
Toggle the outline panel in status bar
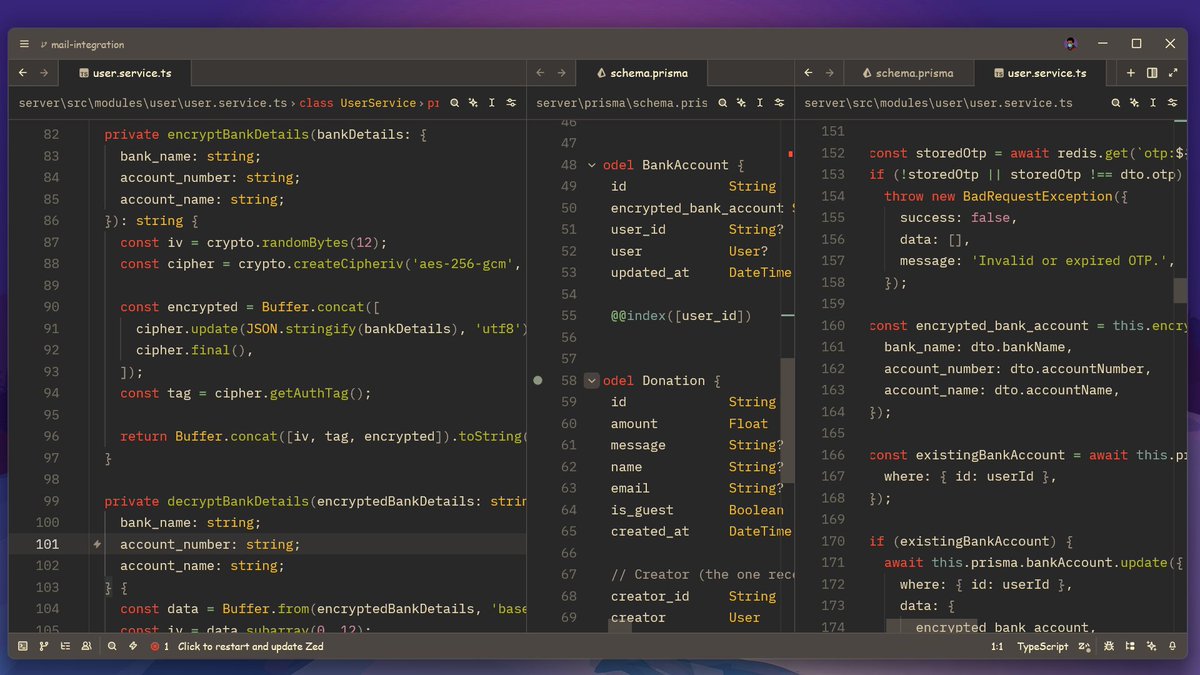pos(65,647)
